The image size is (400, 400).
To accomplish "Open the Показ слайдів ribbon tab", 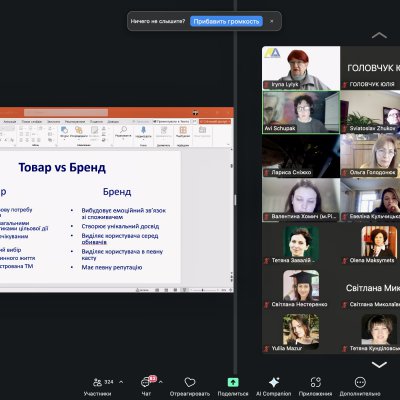I will tap(32, 121).
